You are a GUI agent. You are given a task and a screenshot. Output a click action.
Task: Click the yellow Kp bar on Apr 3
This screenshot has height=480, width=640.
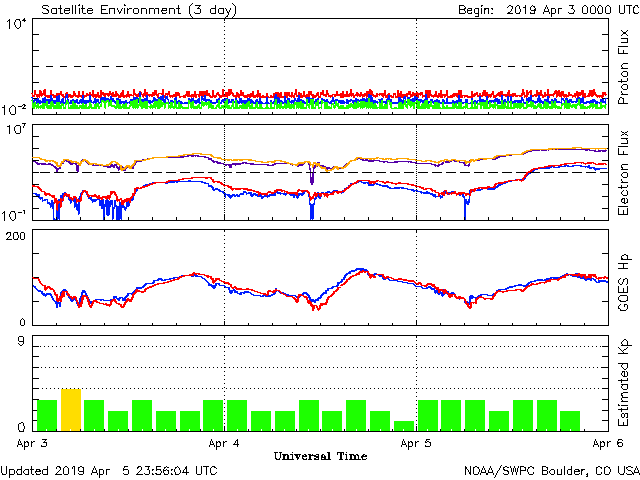(71, 410)
